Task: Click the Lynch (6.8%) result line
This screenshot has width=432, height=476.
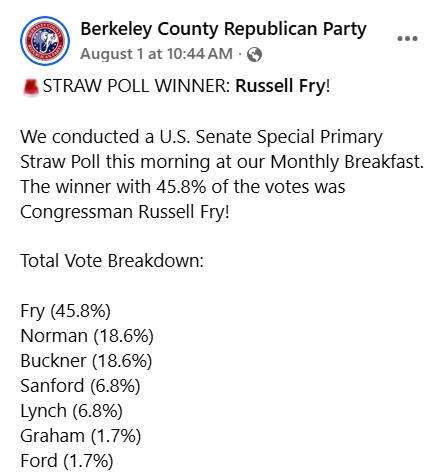Action: point(71,411)
